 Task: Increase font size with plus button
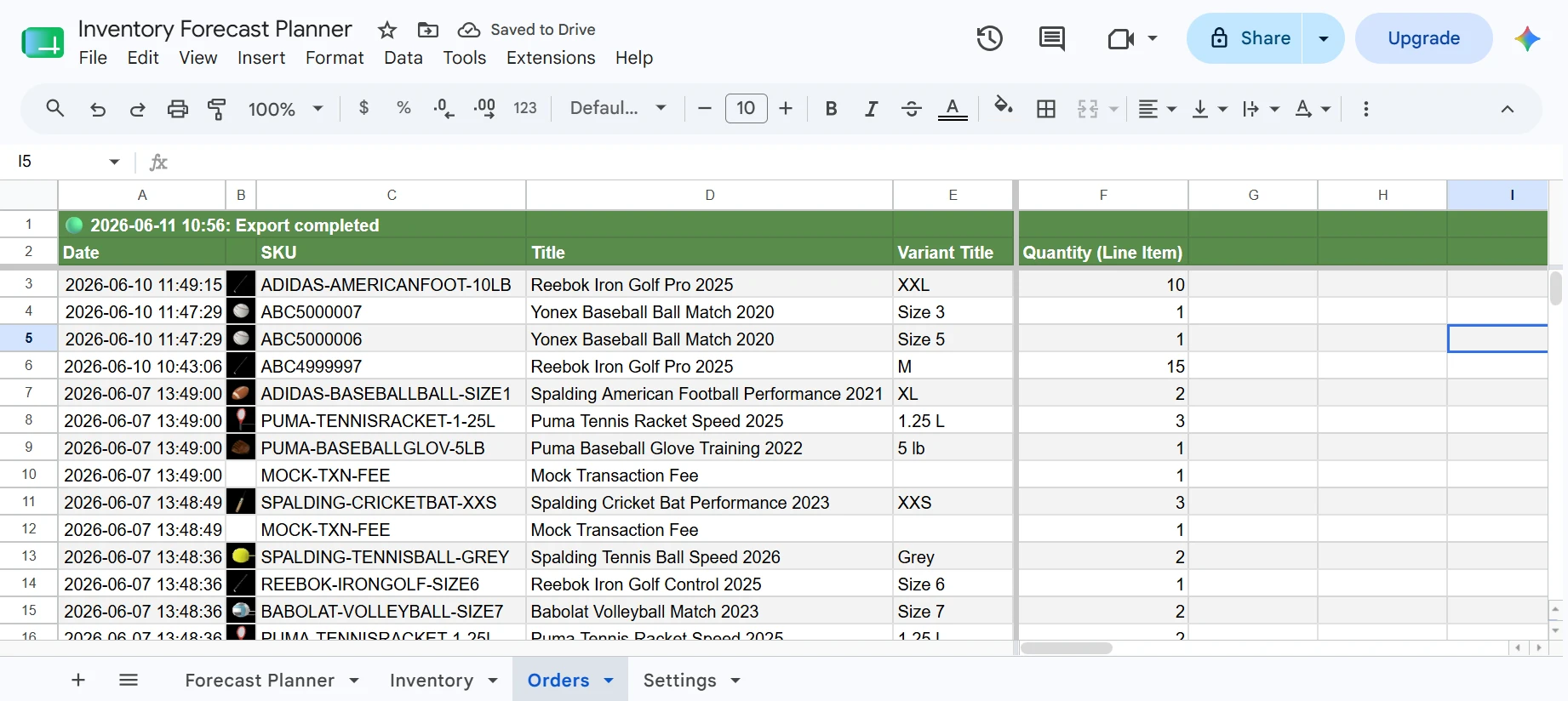(x=786, y=108)
